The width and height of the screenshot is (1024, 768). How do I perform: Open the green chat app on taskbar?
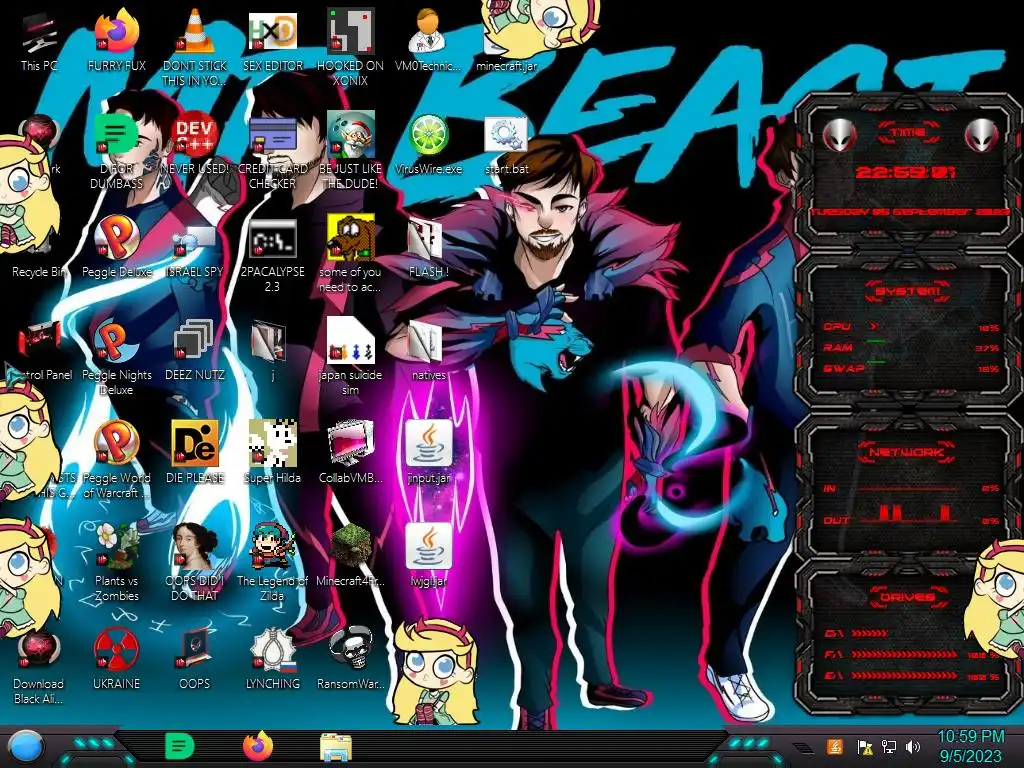180,746
